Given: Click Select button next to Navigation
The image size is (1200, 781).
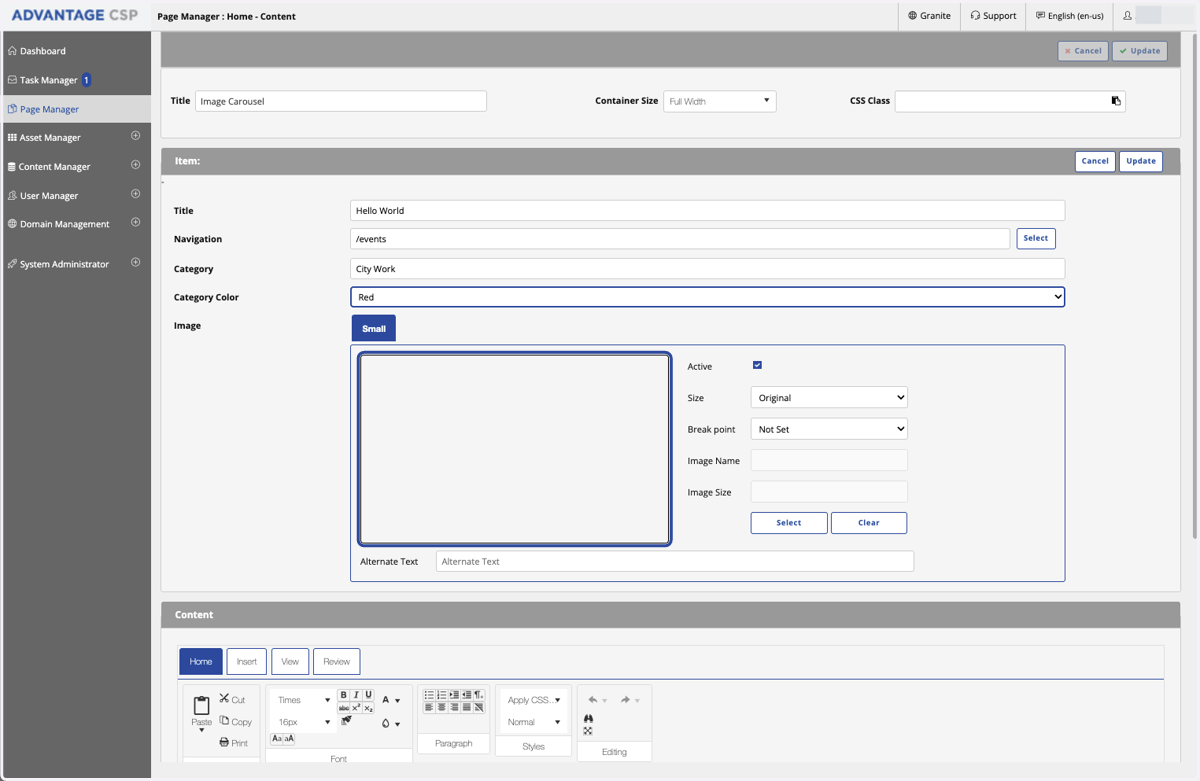Looking at the screenshot, I should 1036,238.
